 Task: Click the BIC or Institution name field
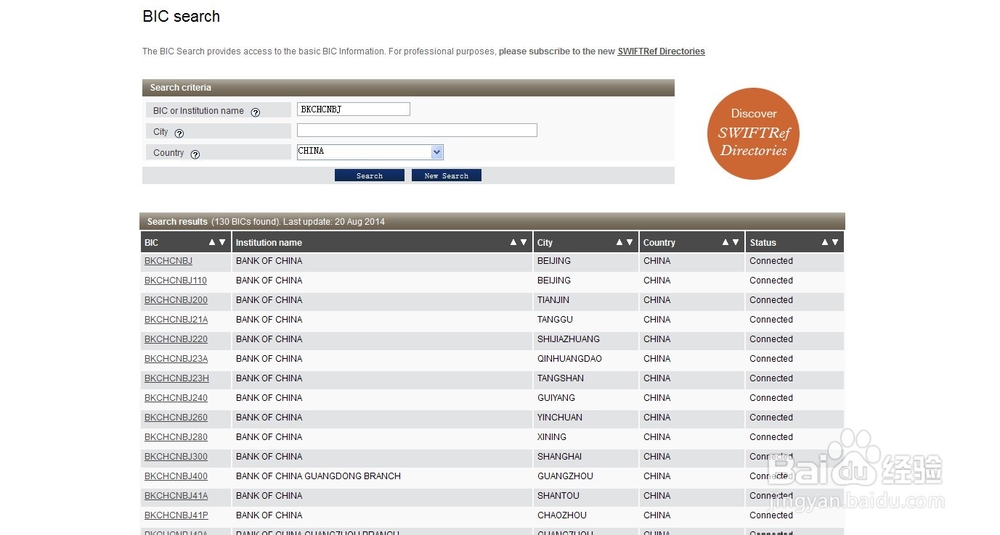click(x=353, y=109)
